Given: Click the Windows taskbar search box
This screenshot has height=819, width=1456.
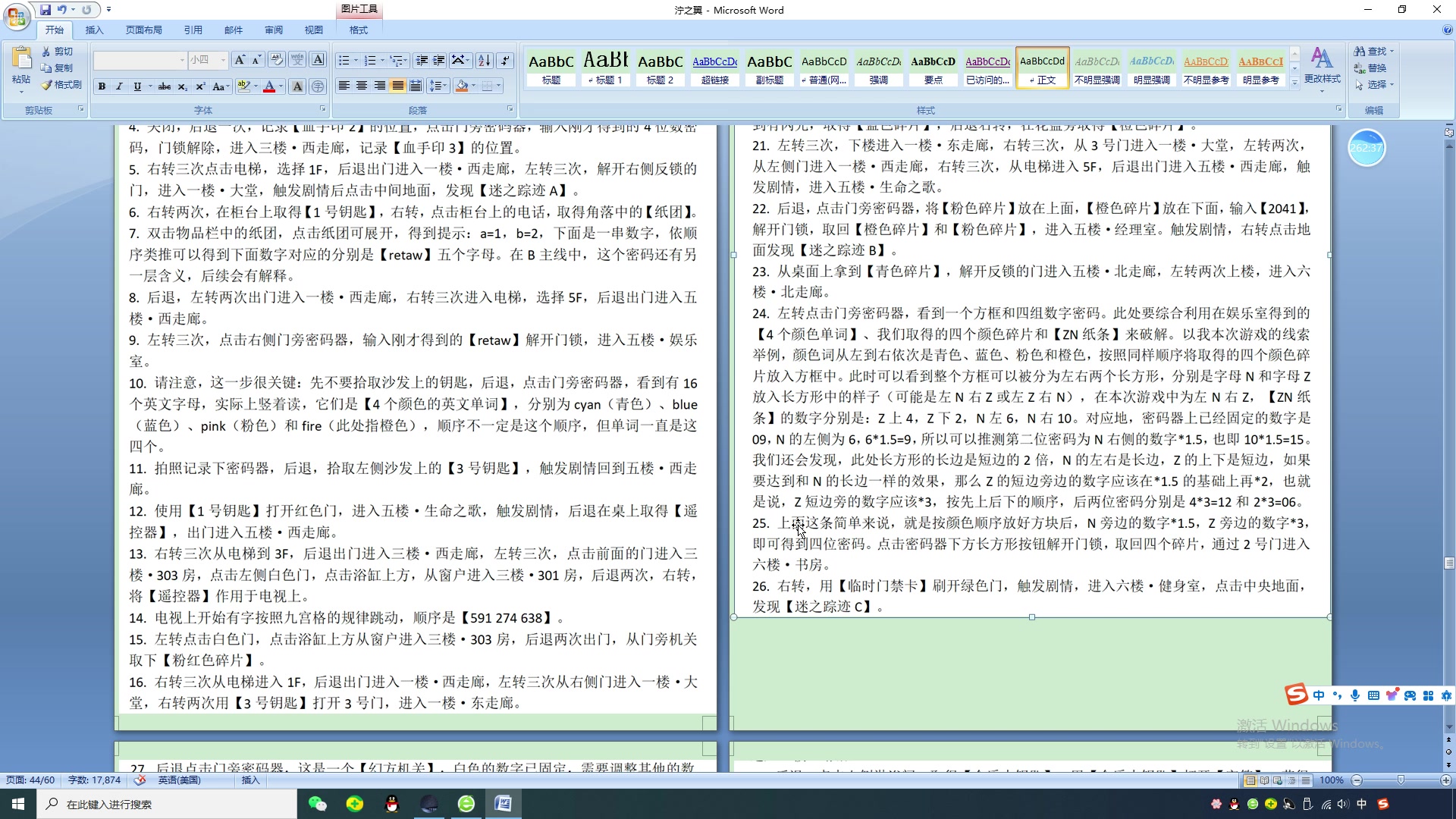Looking at the screenshot, I should (167, 804).
